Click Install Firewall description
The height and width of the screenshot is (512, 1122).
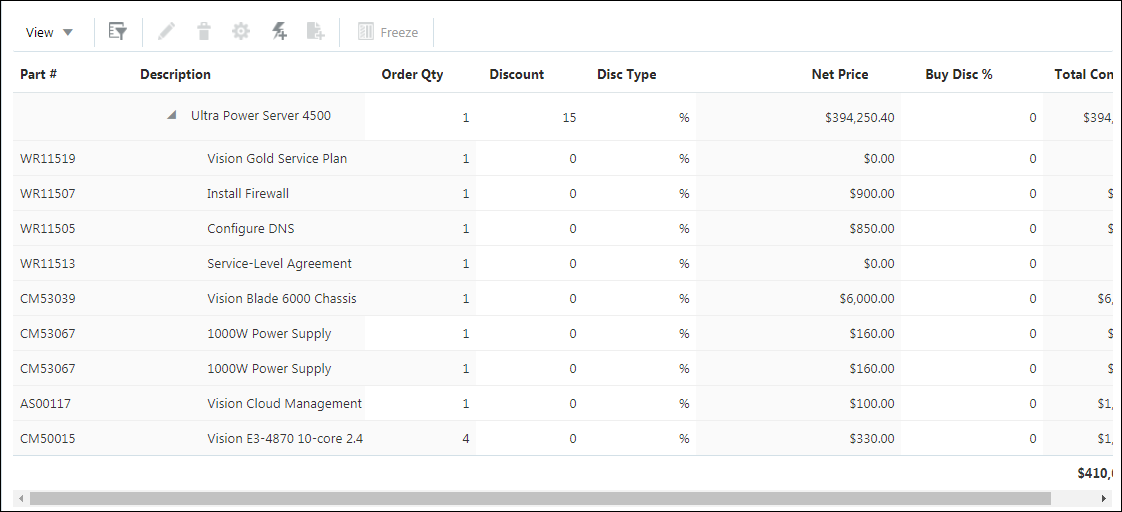[248, 194]
